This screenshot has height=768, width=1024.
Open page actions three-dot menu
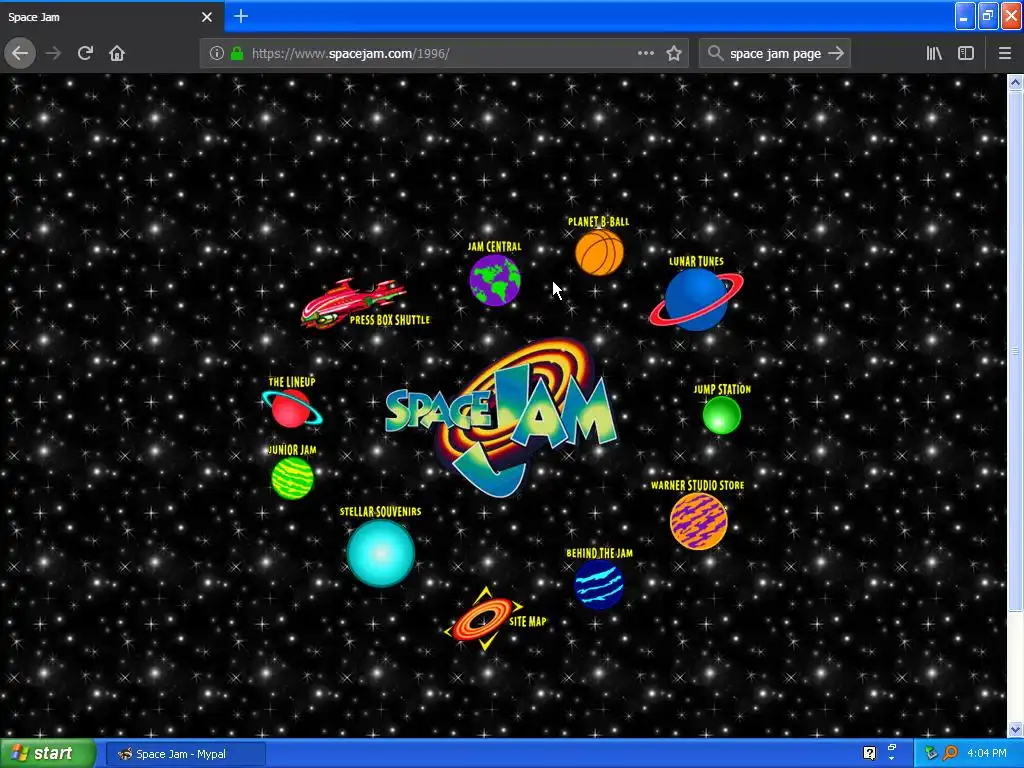coord(645,54)
